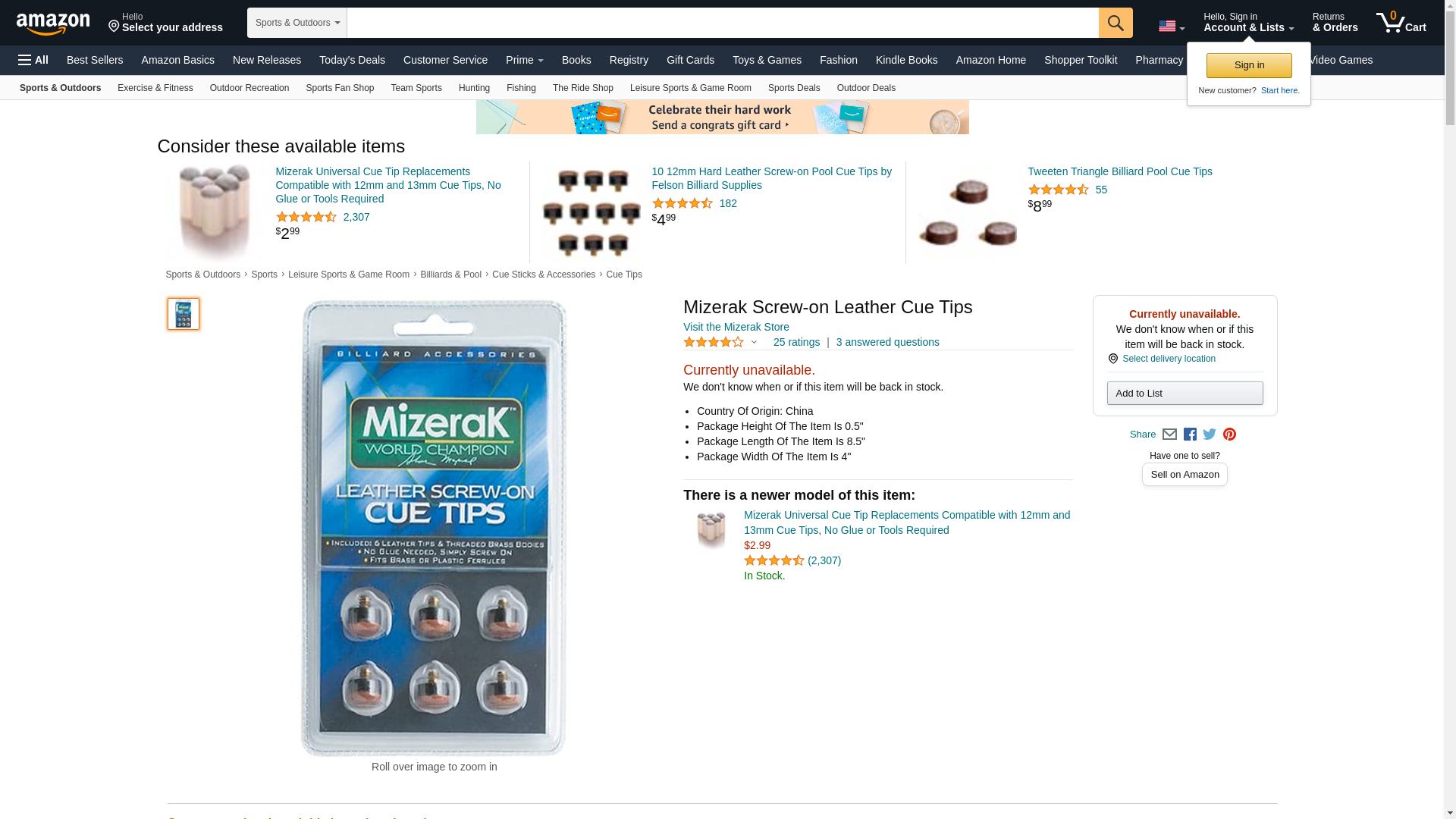
Task: Click the magnifying glass search button
Action: (x=1116, y=23)
